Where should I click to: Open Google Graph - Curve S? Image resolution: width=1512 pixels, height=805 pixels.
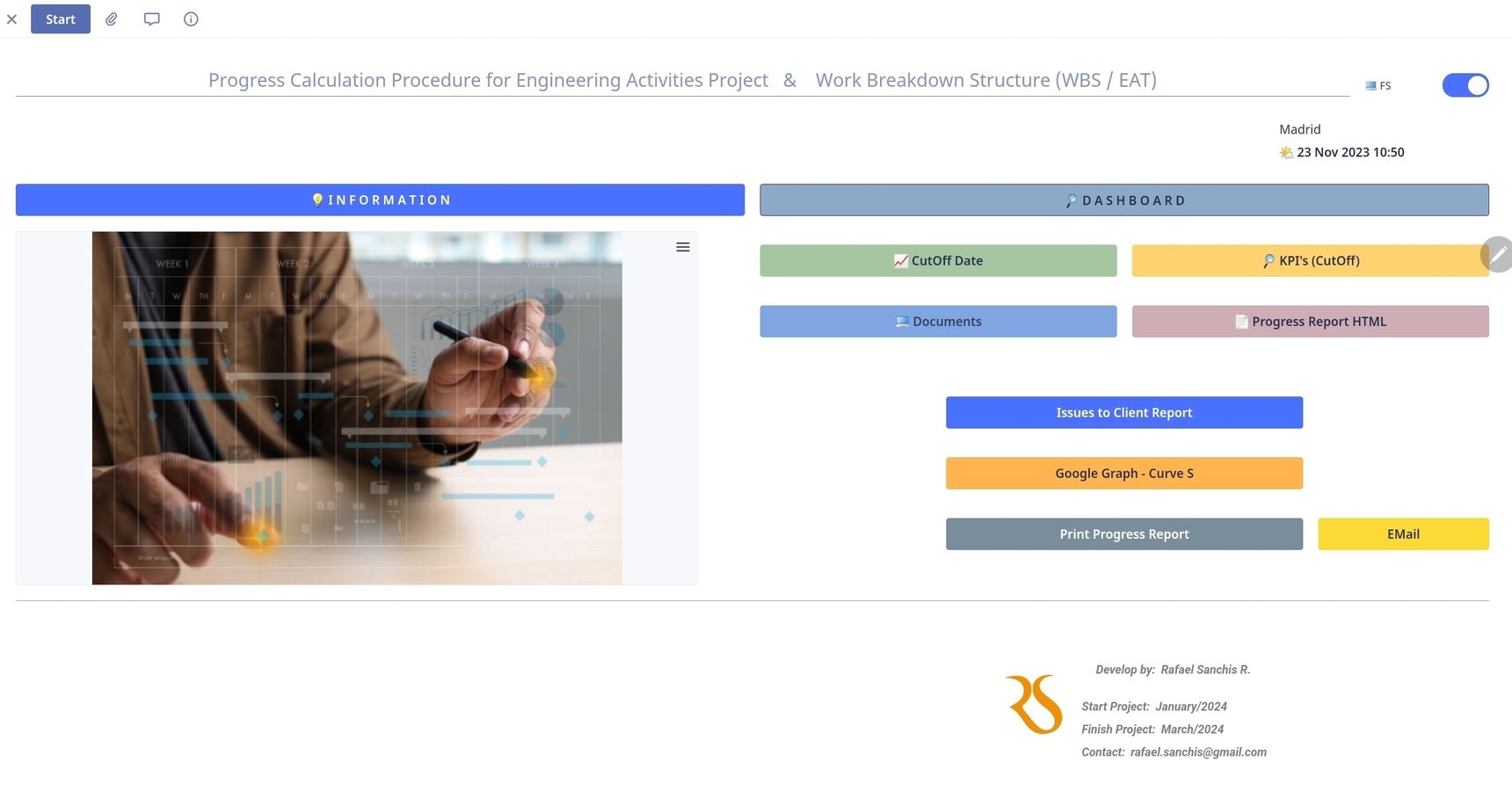1124,474
